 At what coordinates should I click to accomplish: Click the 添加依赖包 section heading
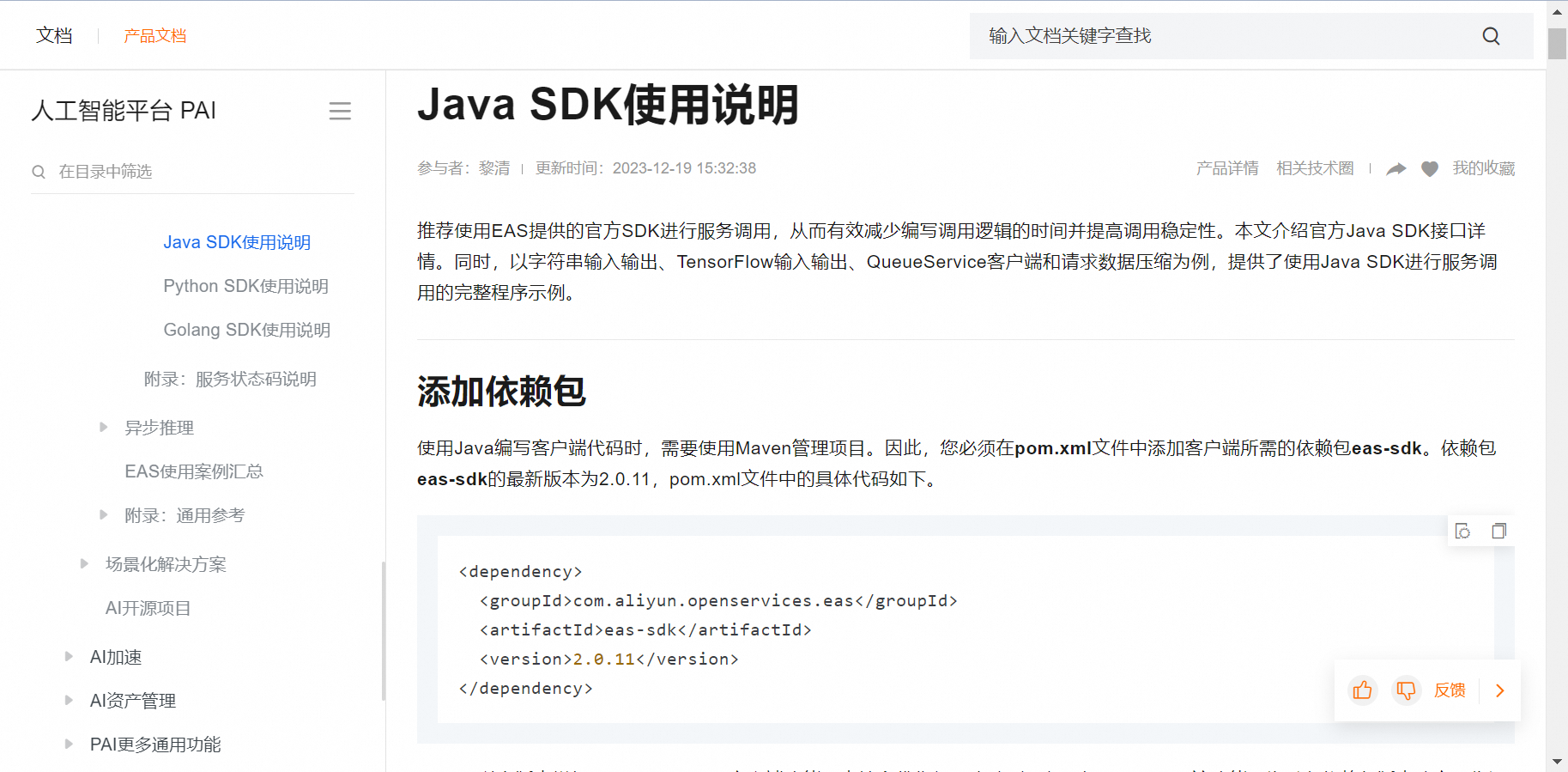(x=501, y=392)
